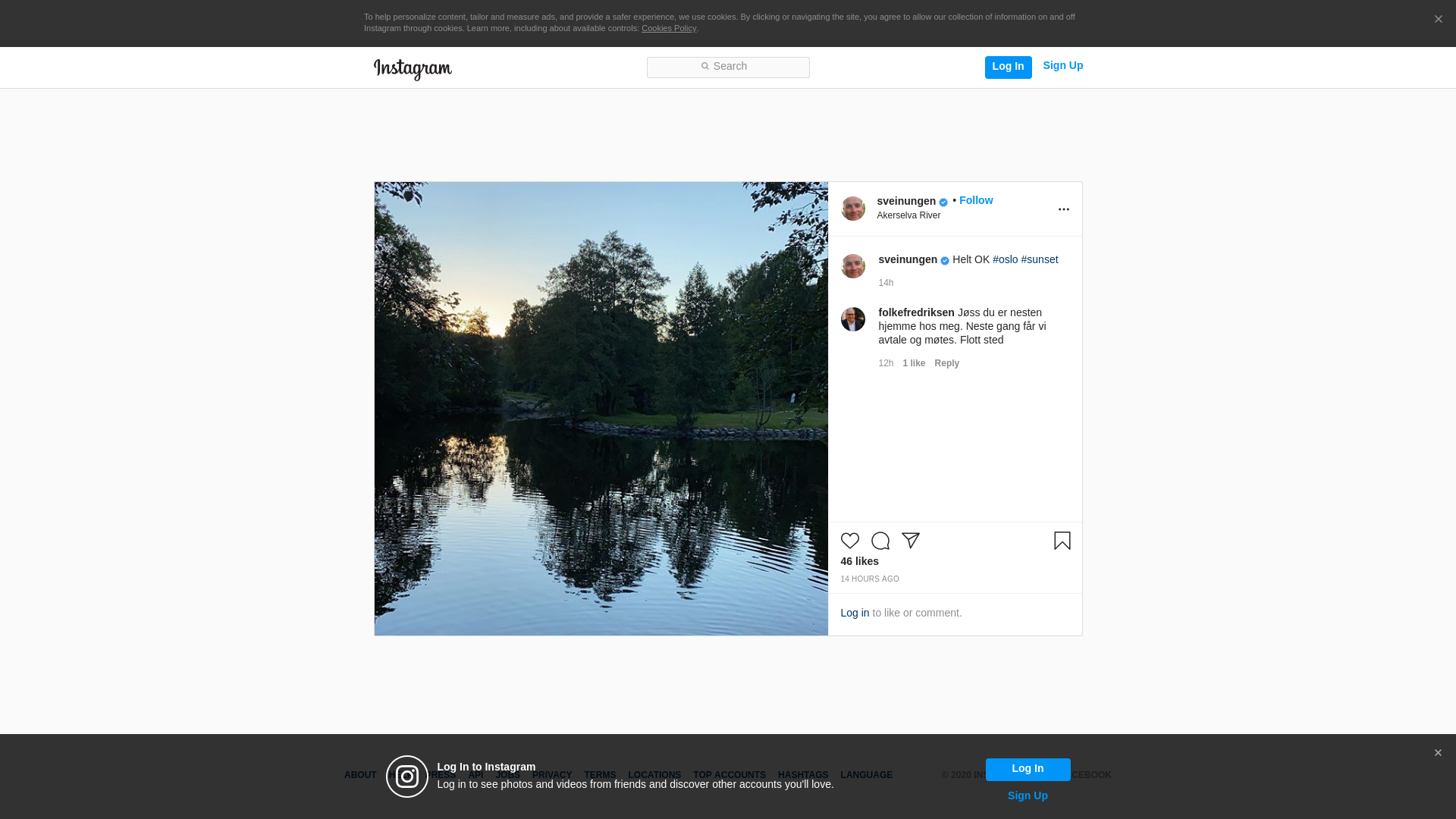Click the verified badge beside caption username

pos(944,261)
